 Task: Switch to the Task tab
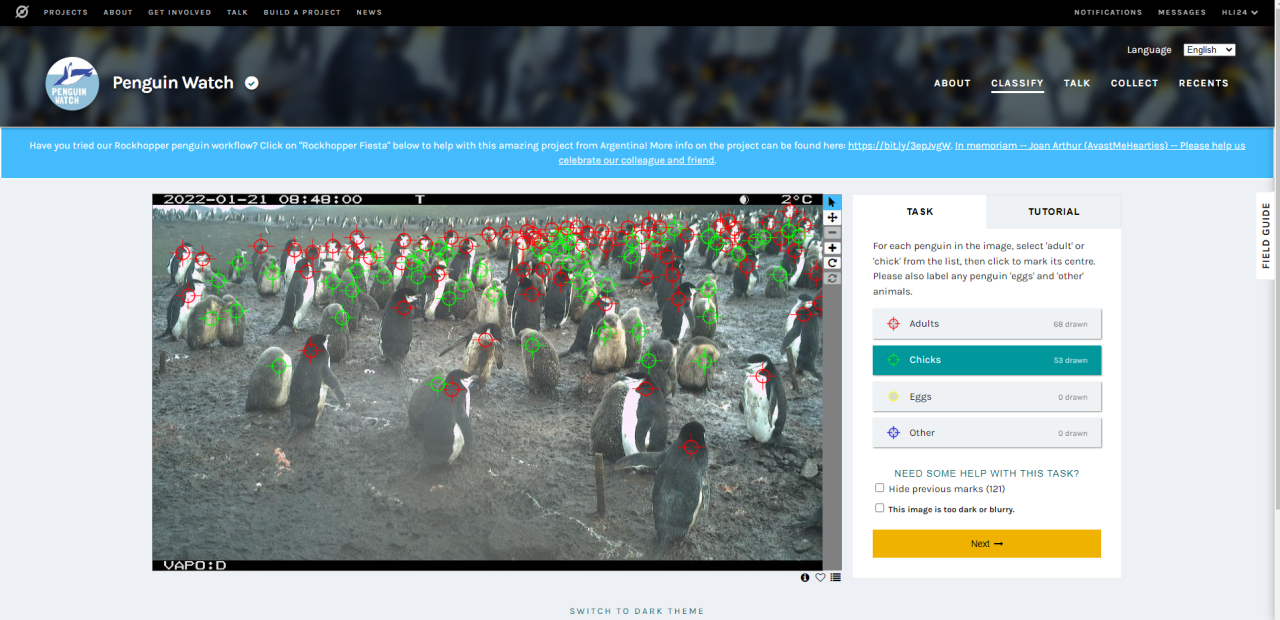click(x=920, y=212)
